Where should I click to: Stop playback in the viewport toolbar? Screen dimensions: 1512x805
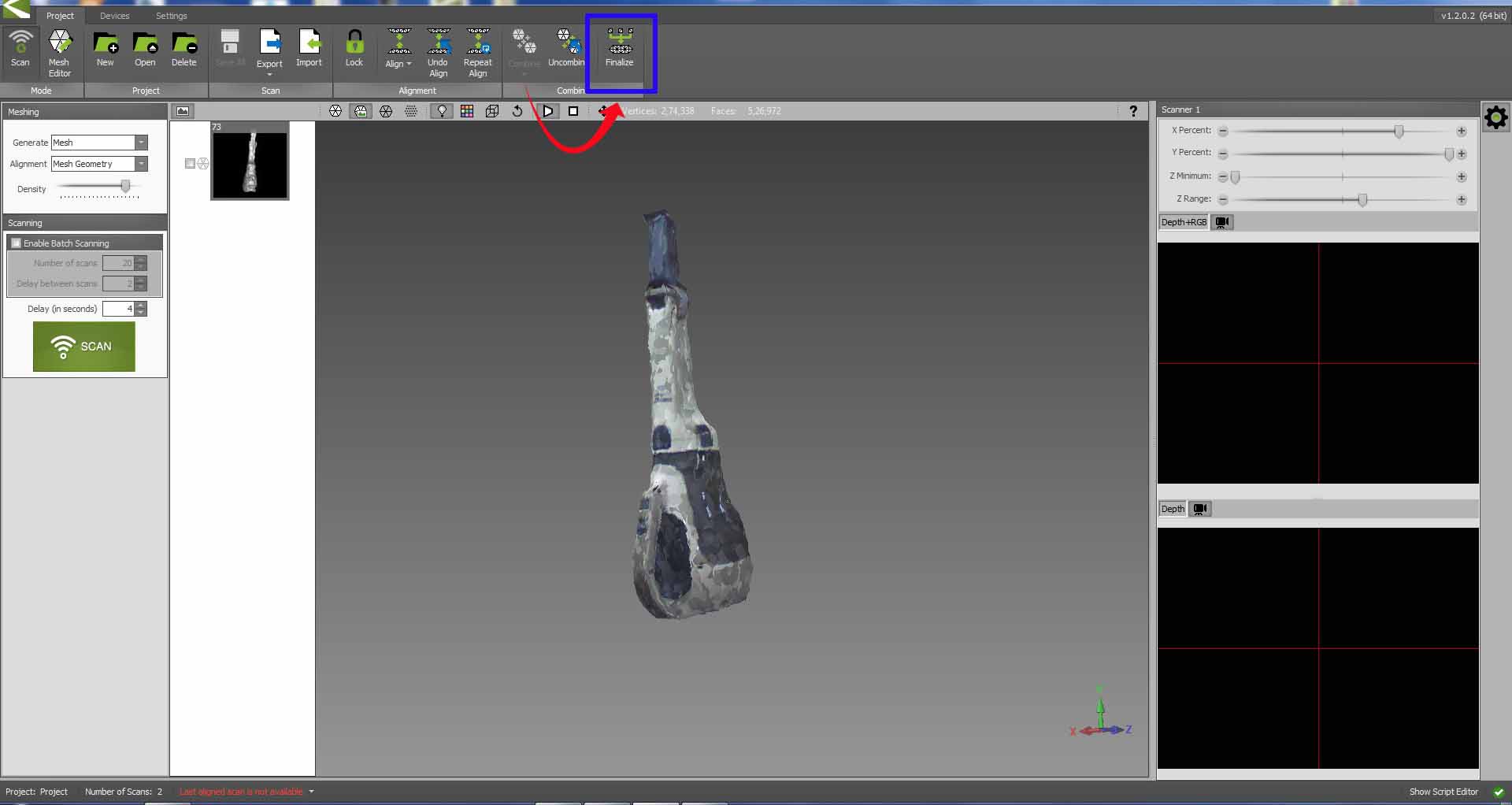tap(573, 111)
